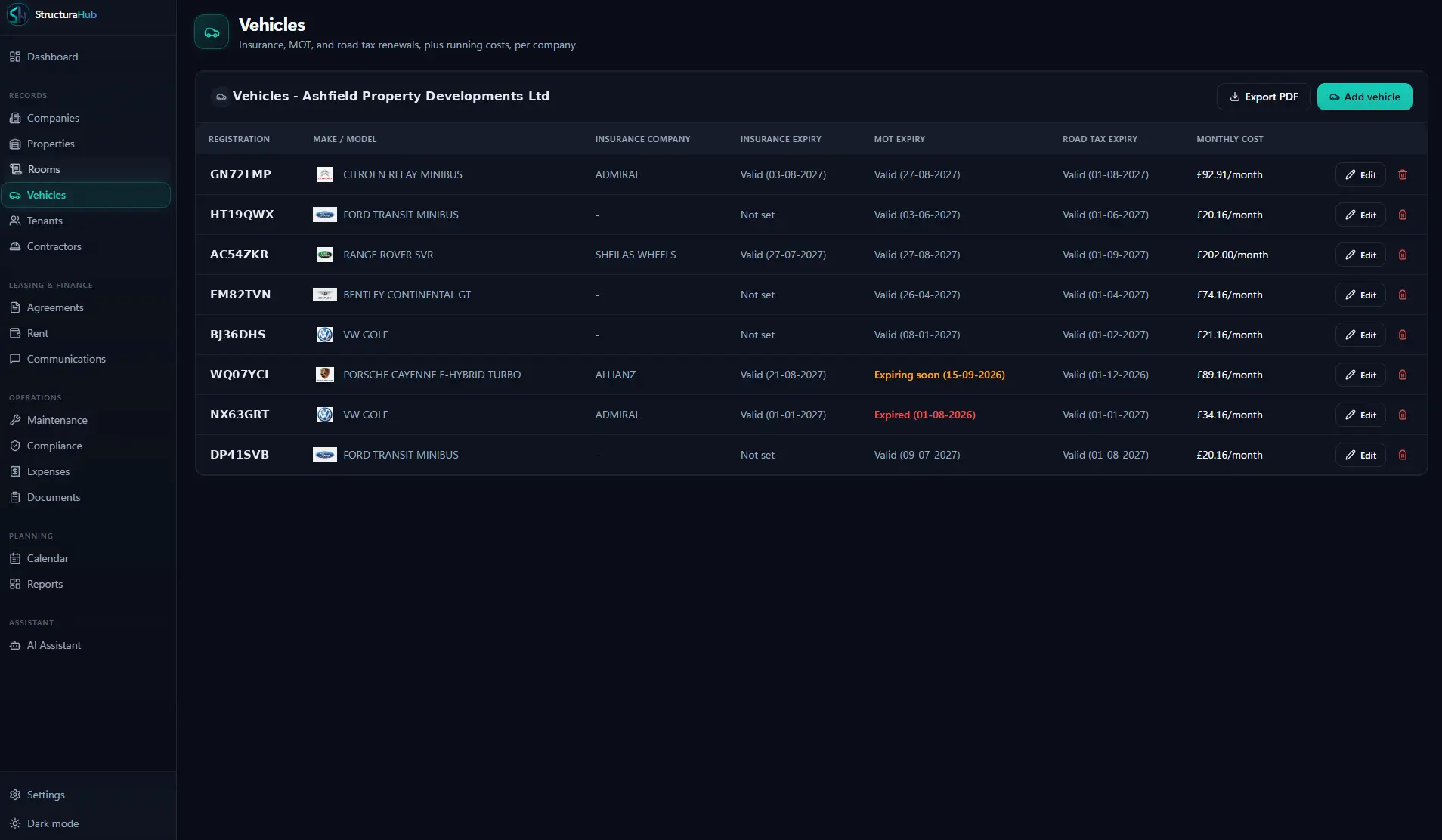Edit the AC54ZKR Range Rover SVR
Screen dimensions: 1442x840
[1360, 255]
